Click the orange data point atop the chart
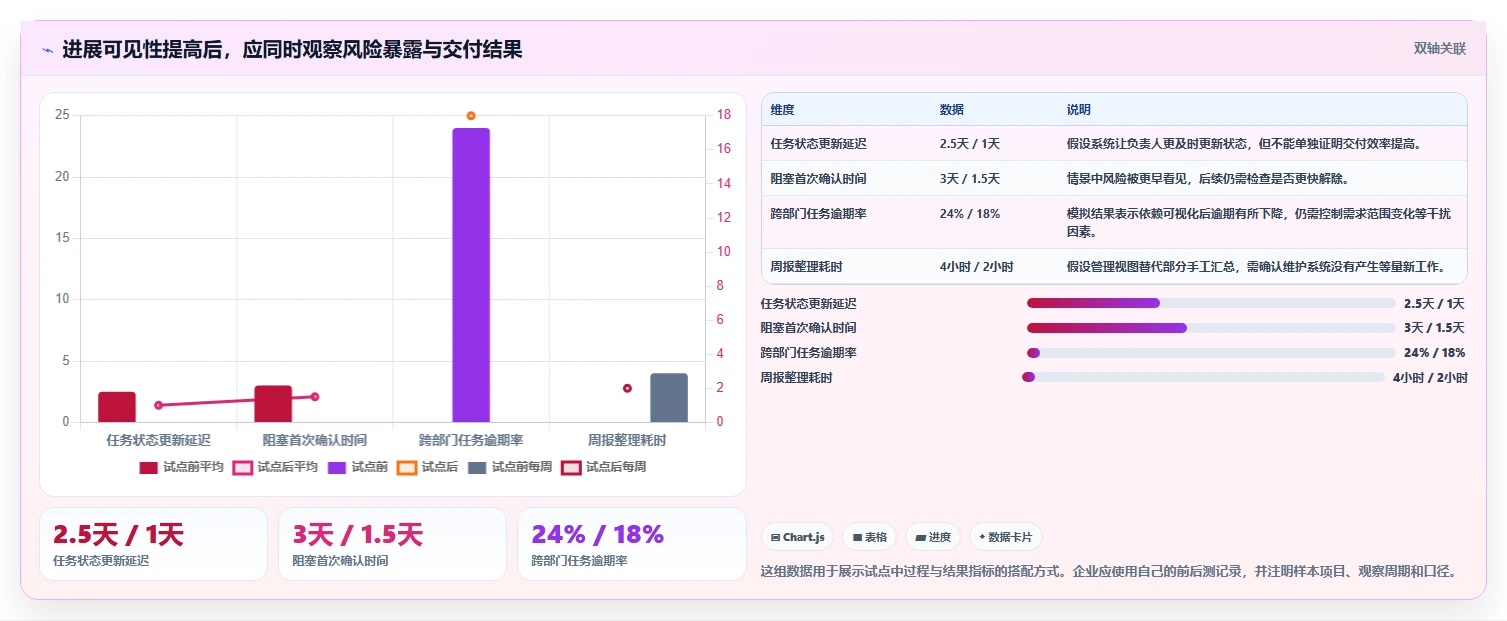Image resolution: width=1507 pixels, height=621 pixels. pos(471,116)
